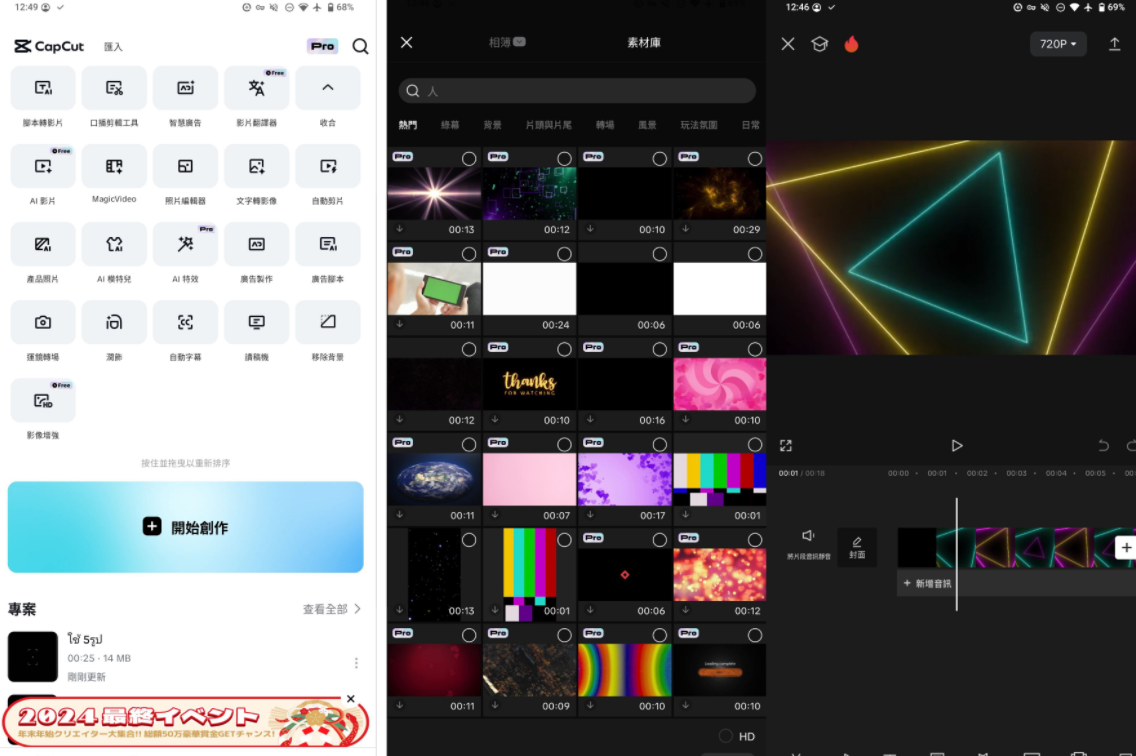The width and height of the screenshot is (1136, 756).
Task: Expand 查看全部 to view all projects
Action: (x=324, y=608)
